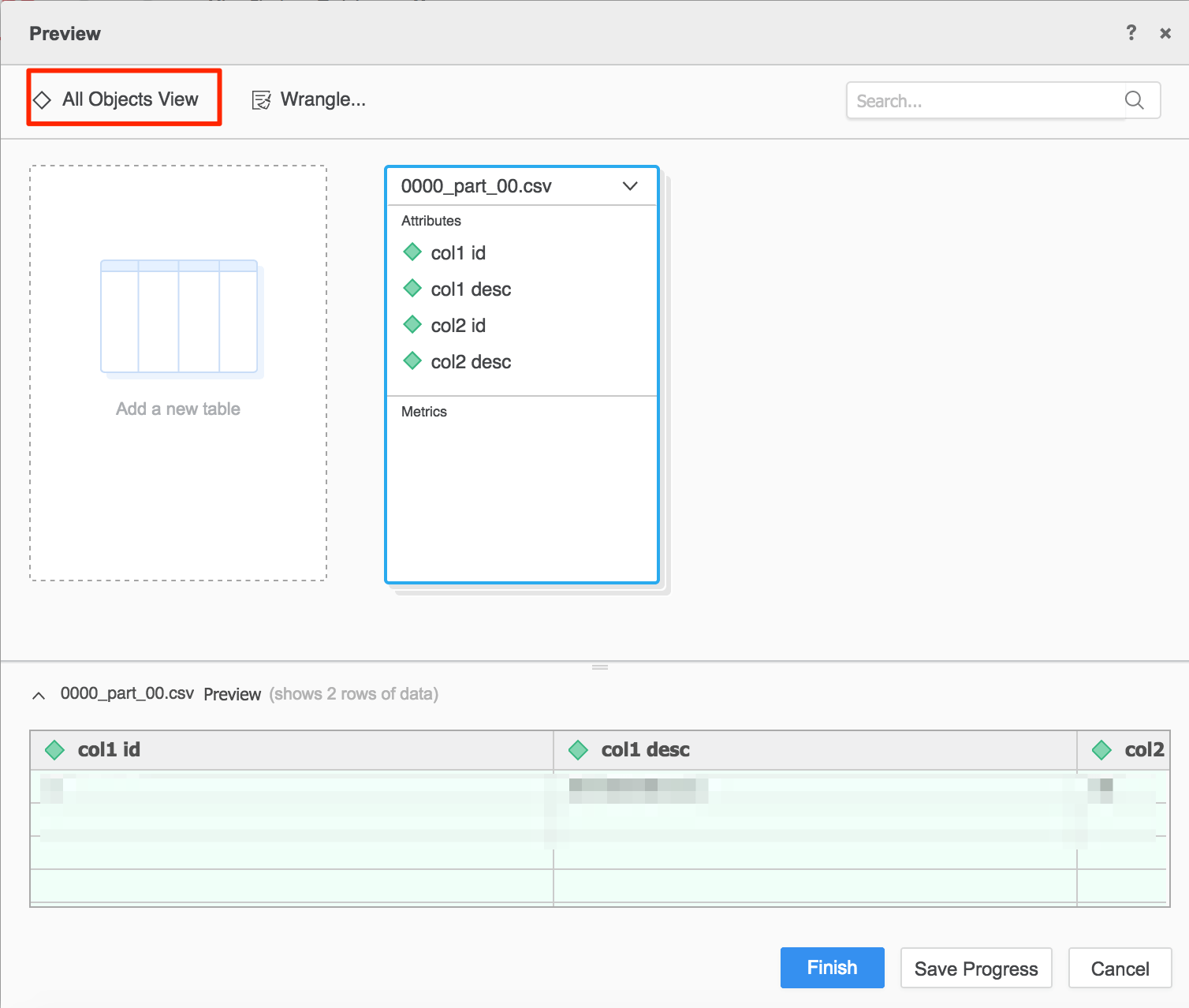The height and width of the screenshot is (1008, 1189).
Task: Expand the 0000_part_00.csv table dropdown
Action: click(630, 186)
